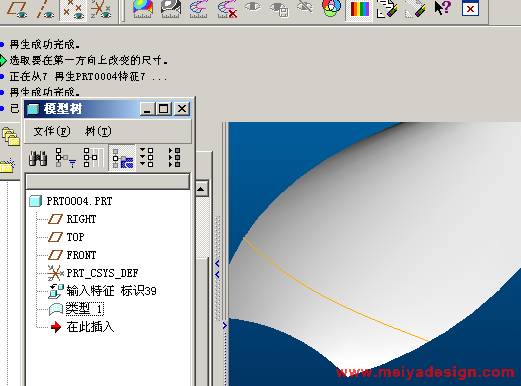This screenshot has width=521, height=386.
Task: Click the binoculars find icon
Action: point(38,158)
